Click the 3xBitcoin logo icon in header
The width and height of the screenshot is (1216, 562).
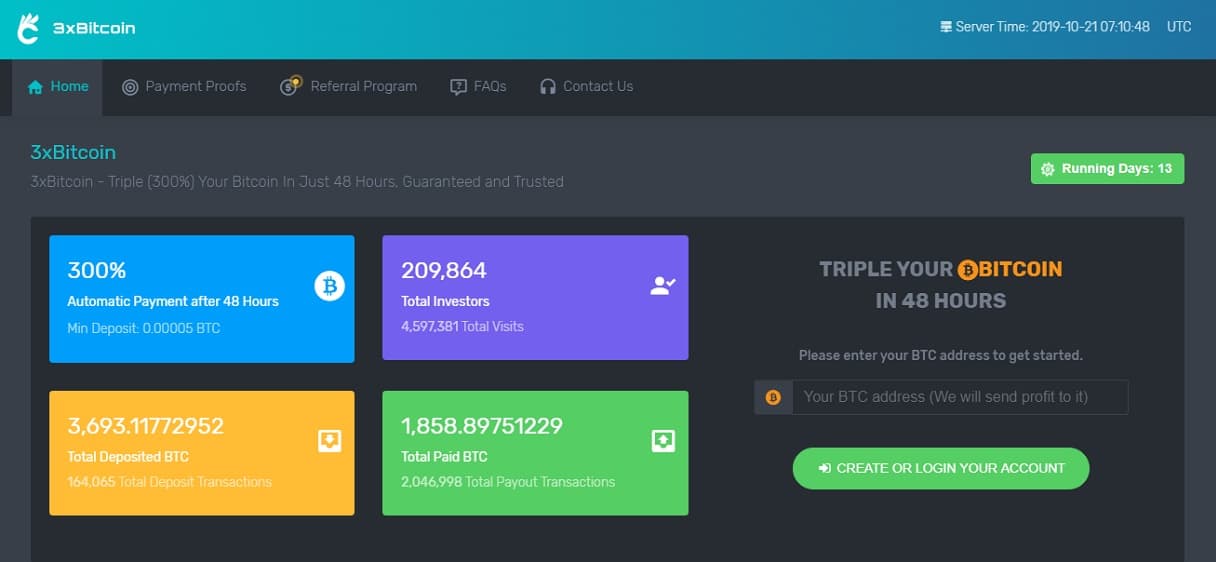28,29
